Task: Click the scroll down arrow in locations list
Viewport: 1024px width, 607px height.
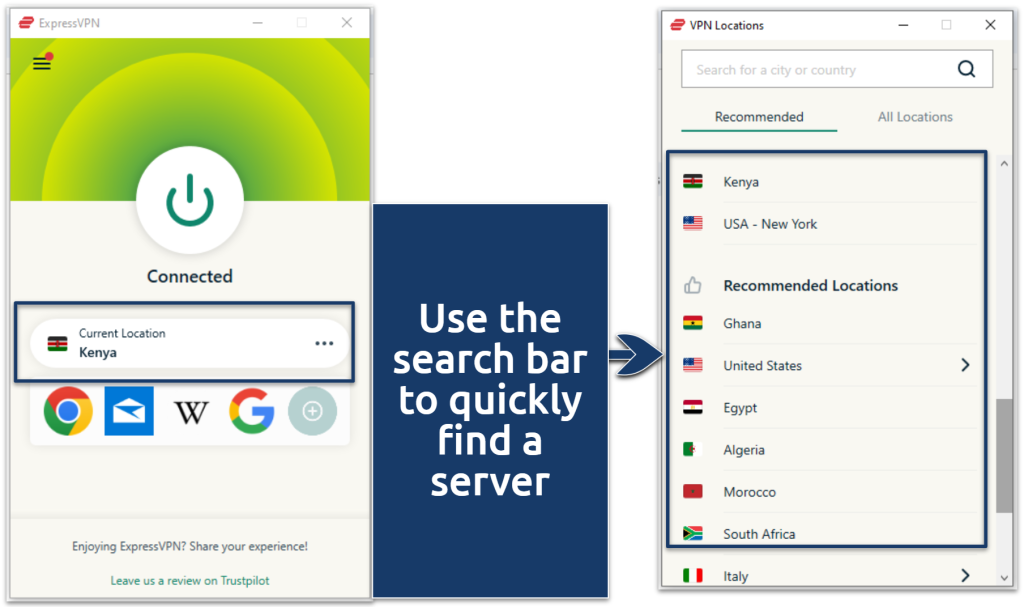Action: pyautogui.click(x=1004, y=578)
